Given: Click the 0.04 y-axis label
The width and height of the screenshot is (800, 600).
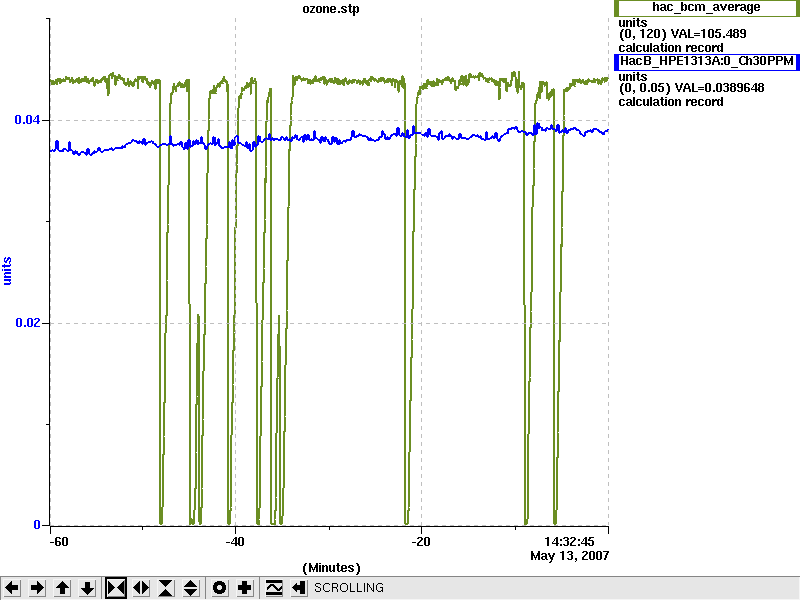Looking at the screenshot, I should [x=27, y=120].
